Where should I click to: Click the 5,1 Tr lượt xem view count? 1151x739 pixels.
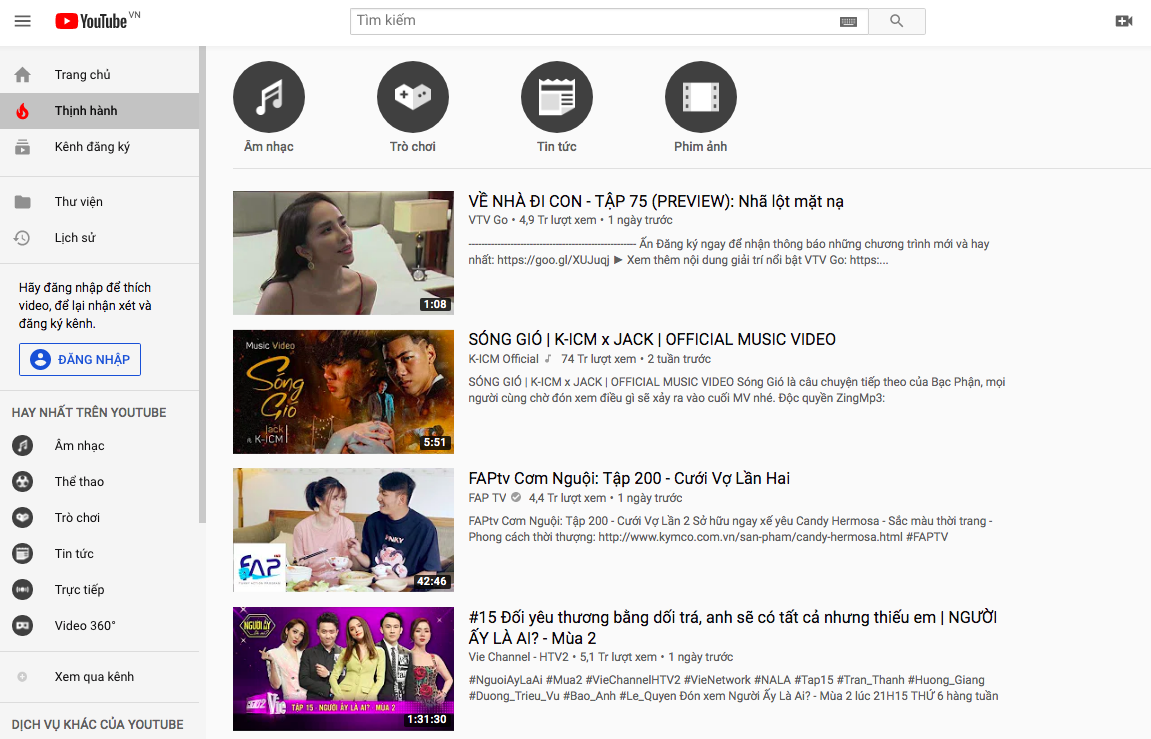[618, 657]
